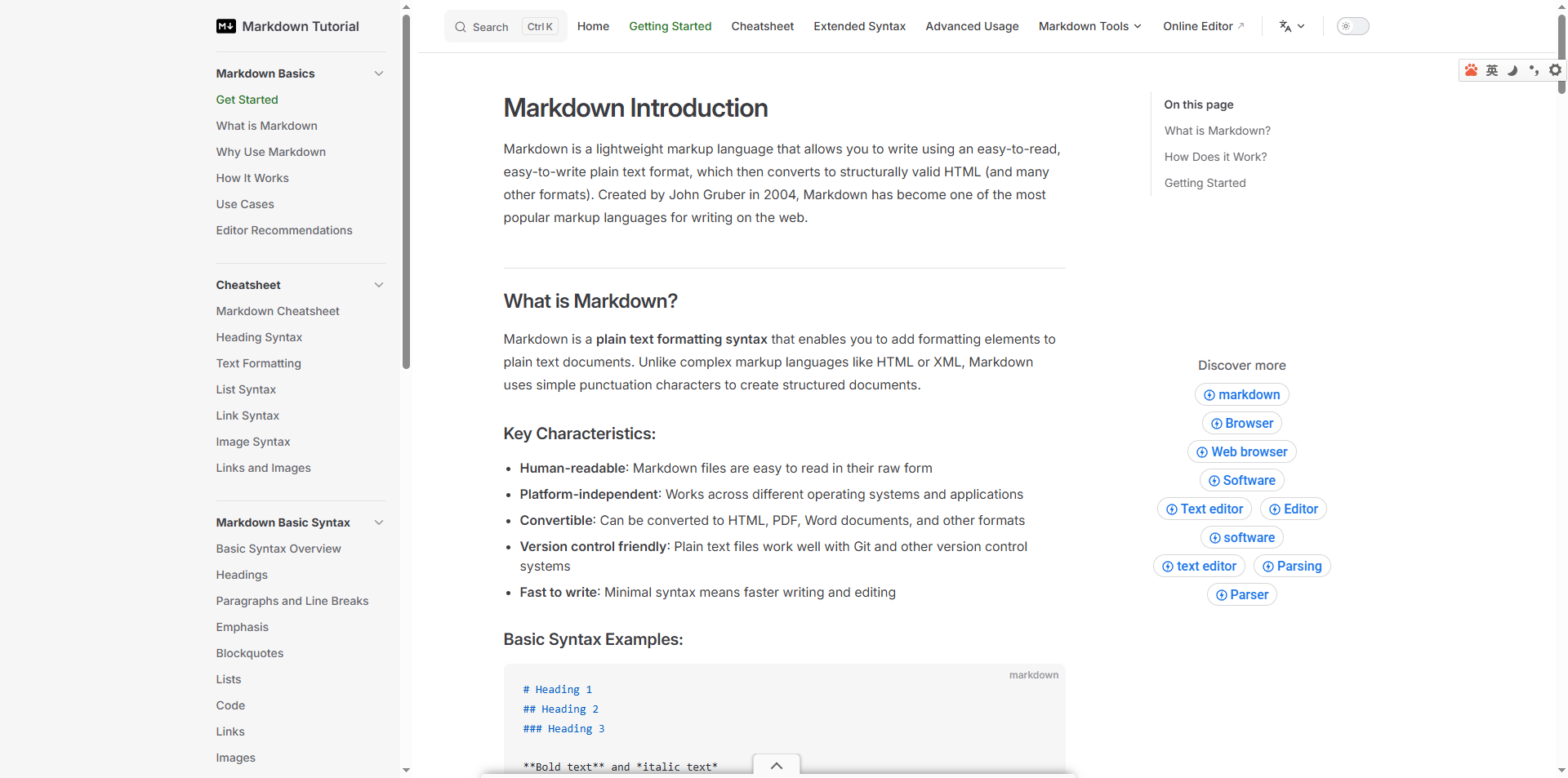The height and width of the screenshot is (778, 1568).
Task: Click the 英 translation icon
Action: (1492, 70)
